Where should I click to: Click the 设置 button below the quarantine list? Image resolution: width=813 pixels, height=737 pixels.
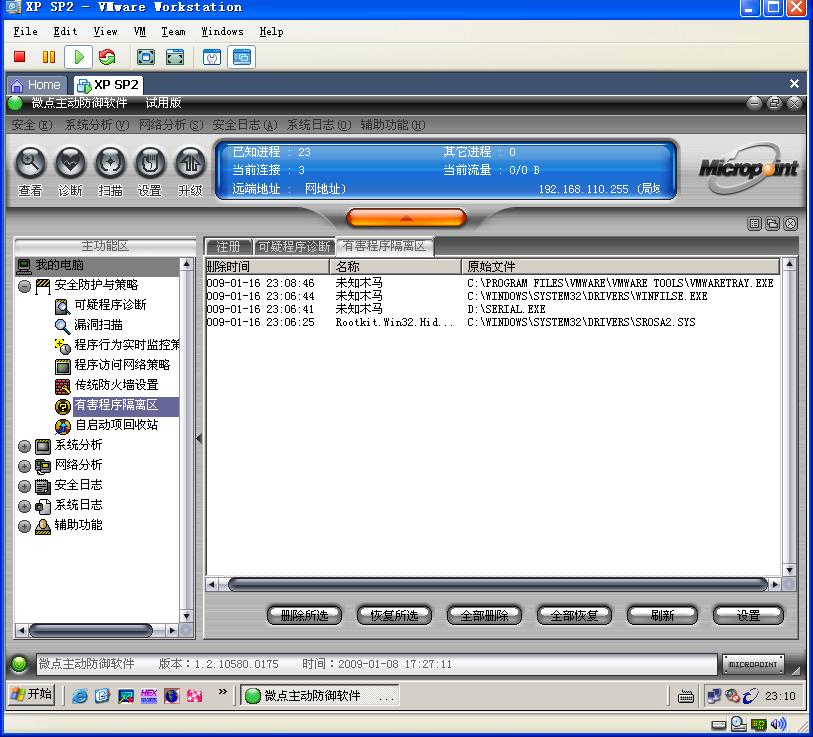(x=748, y=616)
